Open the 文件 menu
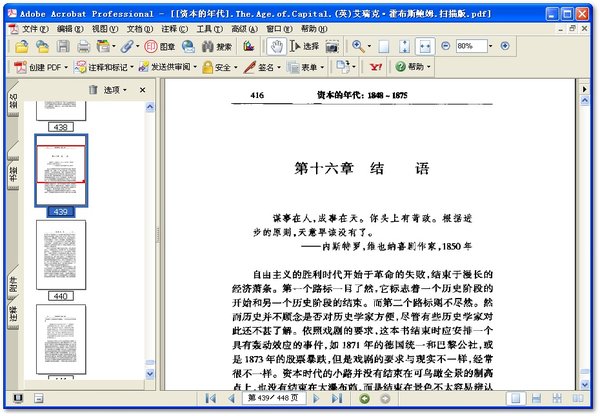The height and width of the screenshot is (416, 600). pyautogui.click(x=35, y=29)
